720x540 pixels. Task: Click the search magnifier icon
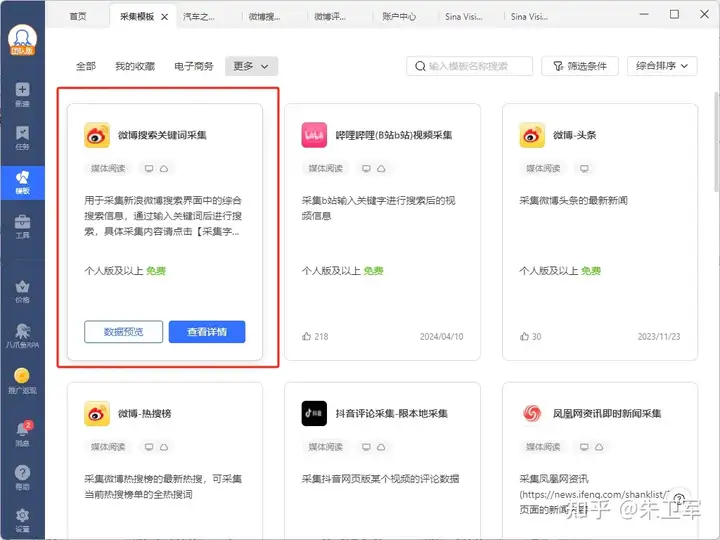[x=420, y=66]
